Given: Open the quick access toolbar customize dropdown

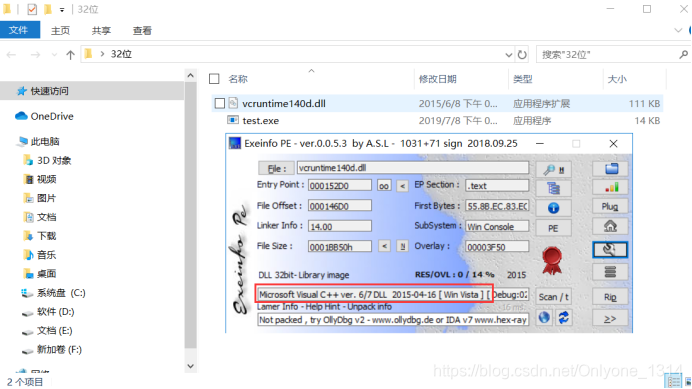Looking at the screenshot, I should tap(62, 10).
